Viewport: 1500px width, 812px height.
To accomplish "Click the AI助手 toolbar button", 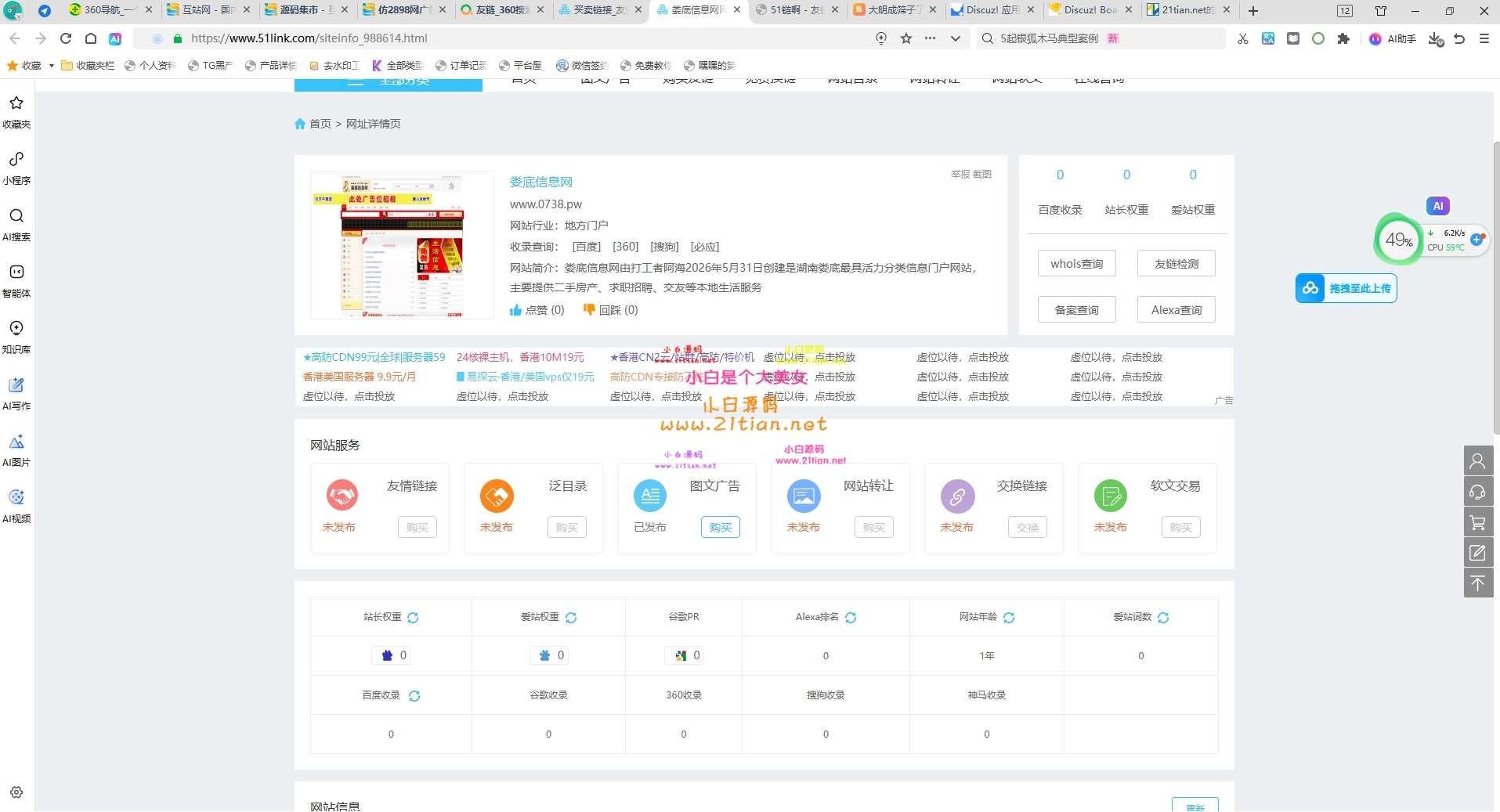I will click(x=1393, y=38).
